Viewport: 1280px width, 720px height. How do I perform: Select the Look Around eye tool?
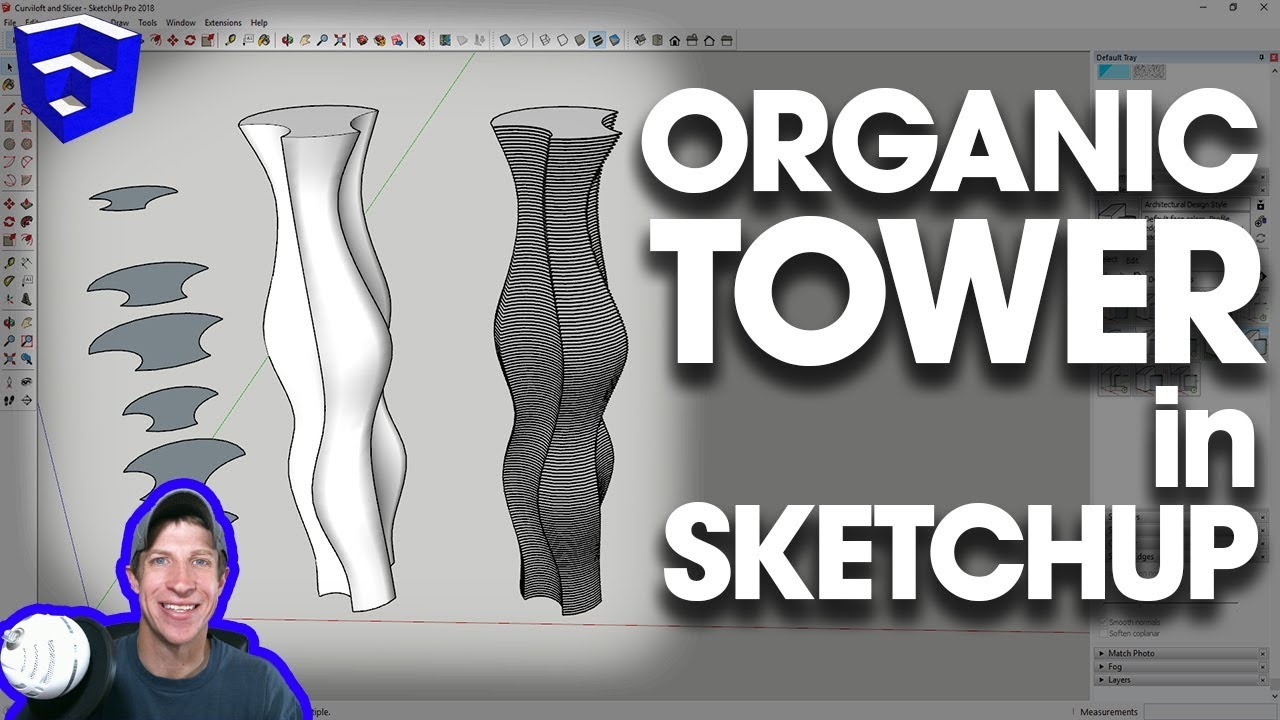click(x=27, y=382)
